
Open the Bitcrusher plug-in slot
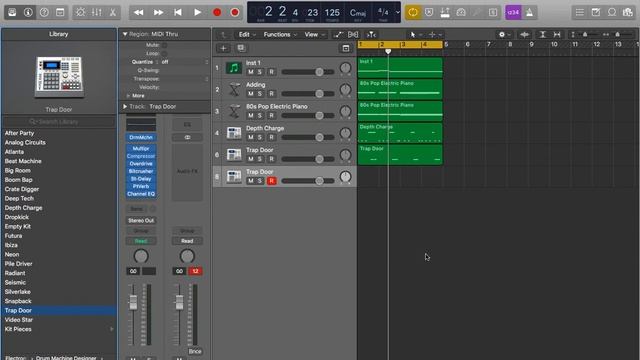[141, 171]
